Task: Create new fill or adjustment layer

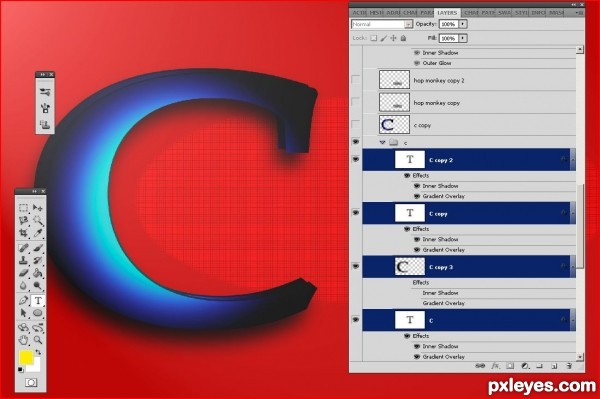Action: (x=525, y=366)
